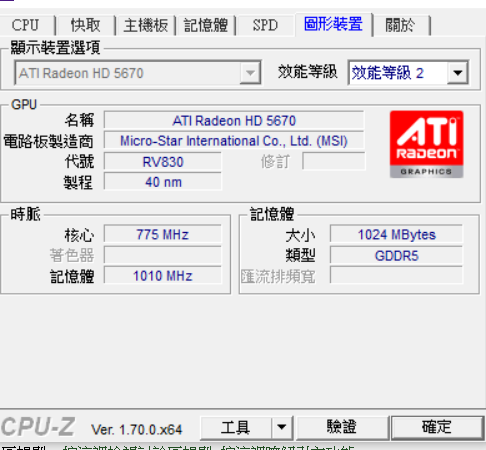Click the Ver. 1.70.0.x64 version text

137,430
